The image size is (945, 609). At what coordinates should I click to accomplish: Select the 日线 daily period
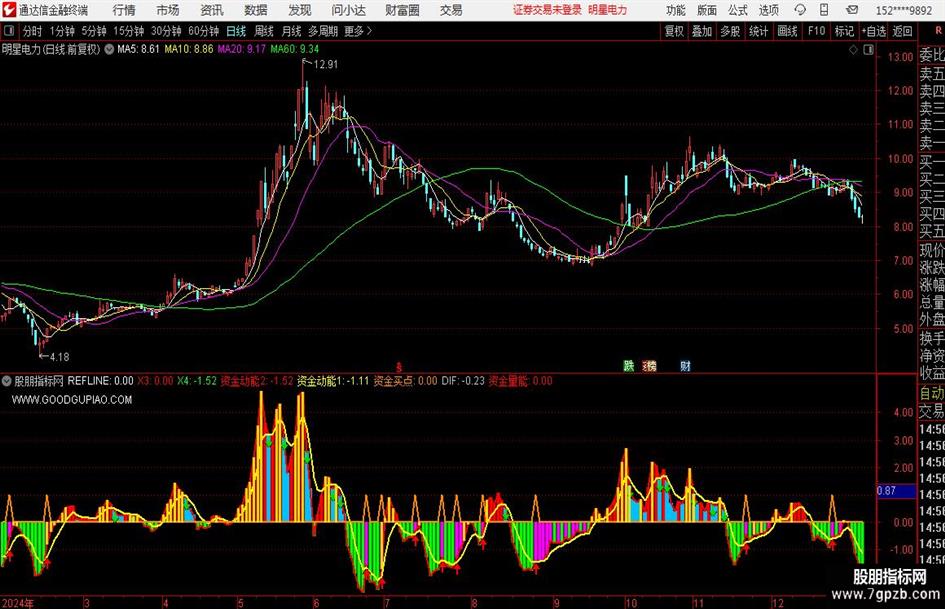tap(236, 31)
